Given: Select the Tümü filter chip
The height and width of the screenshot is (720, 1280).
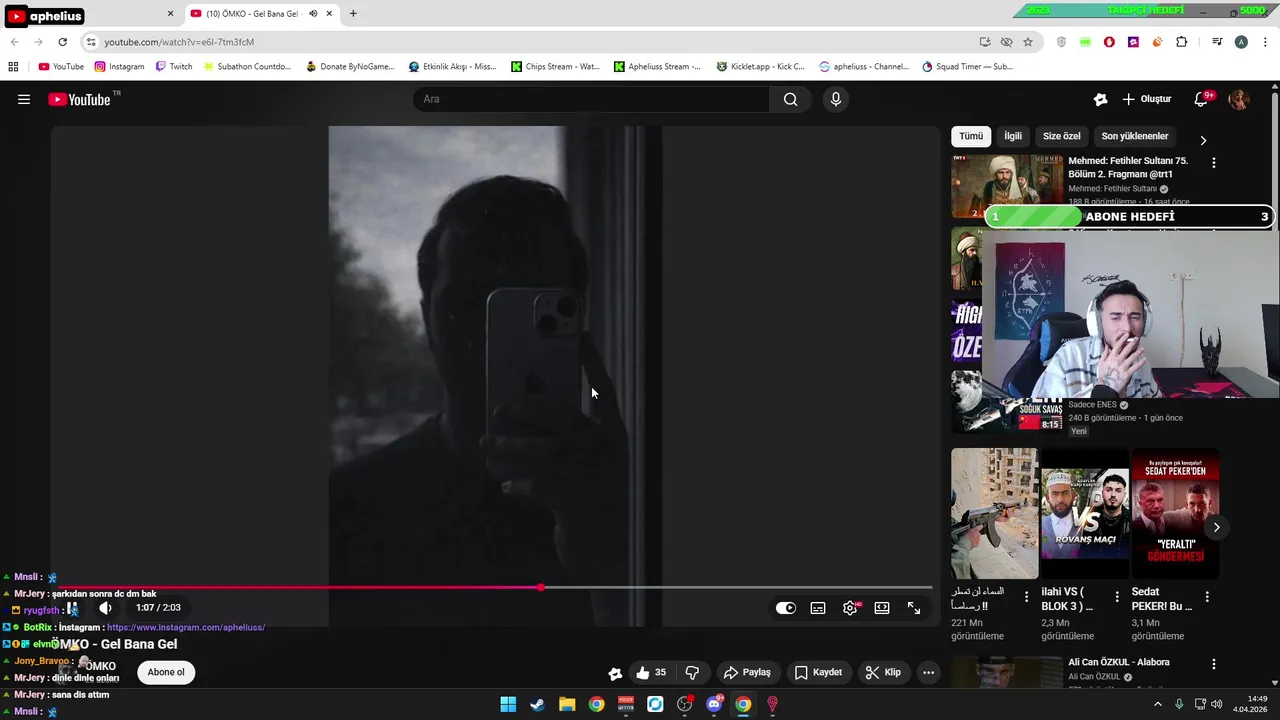Looking at the screenshot, I should tap(971, 136).
